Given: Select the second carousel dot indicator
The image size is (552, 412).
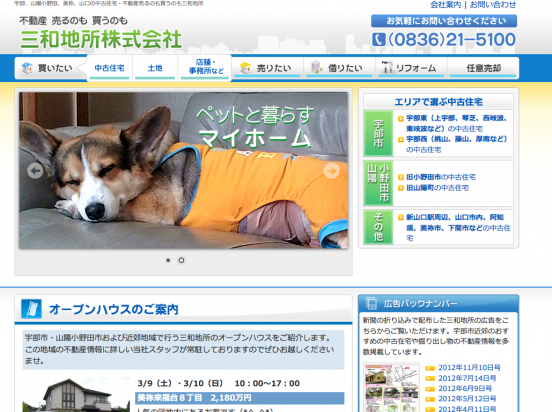Looking at the screenshot, I should click(x=181, y=260).
